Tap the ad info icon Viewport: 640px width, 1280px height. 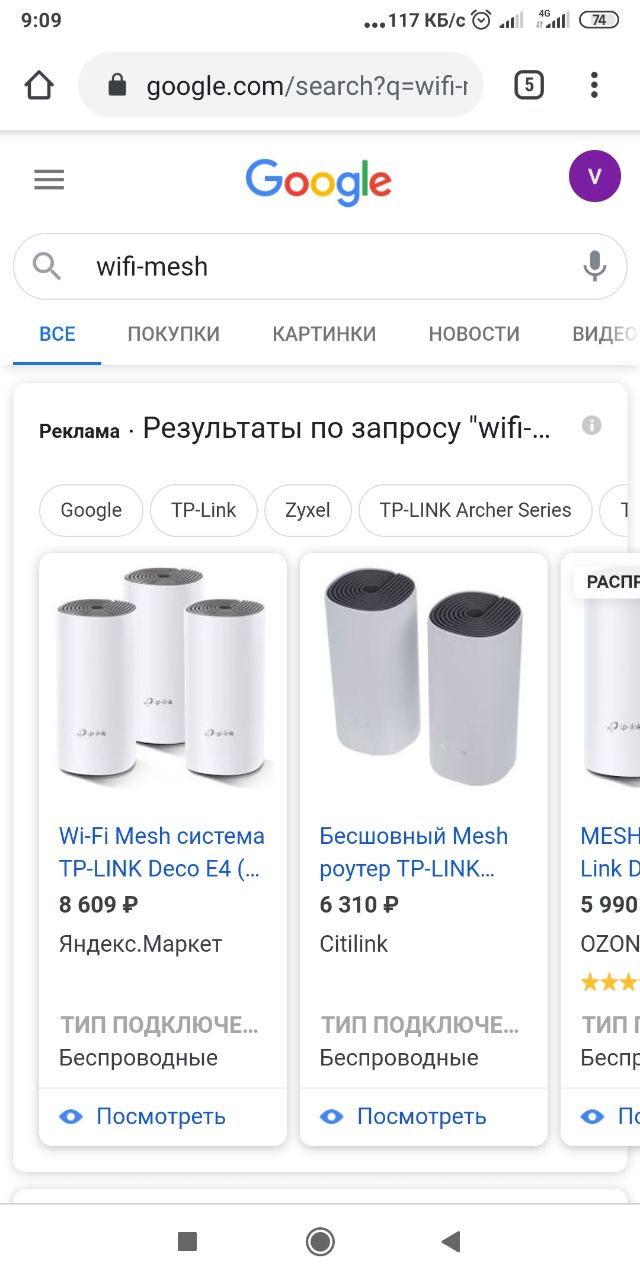click(592, 426)
